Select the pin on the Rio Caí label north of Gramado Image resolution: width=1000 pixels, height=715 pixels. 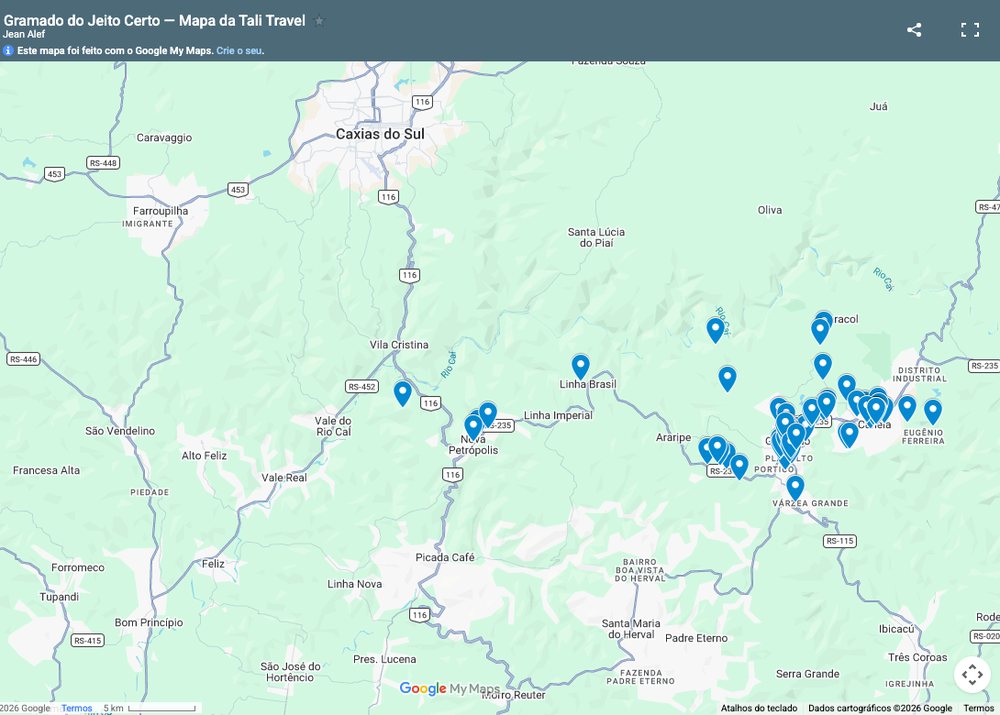tap(716, 330)
